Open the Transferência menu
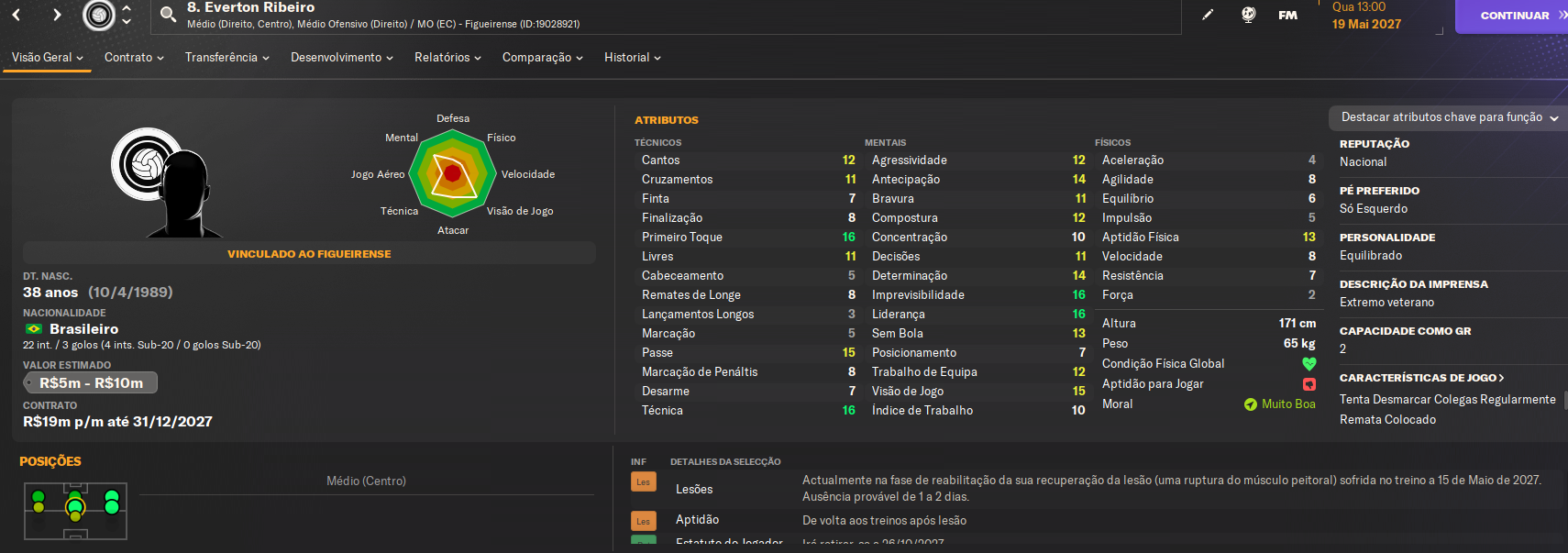The image size is (1568, 553). pyautogui.click(x=226, y=57)
